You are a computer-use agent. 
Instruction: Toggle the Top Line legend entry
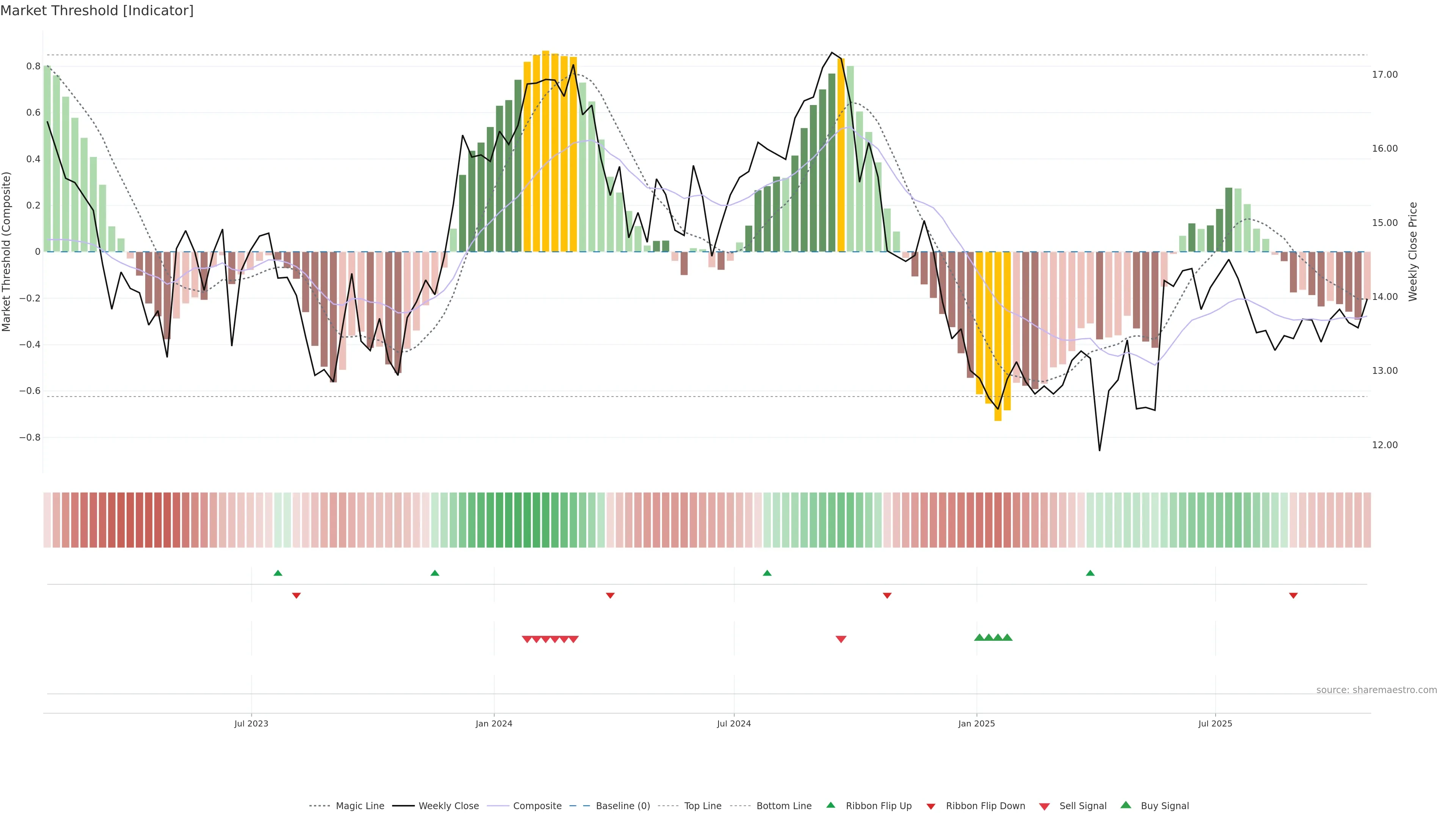[x=703, y=806]
